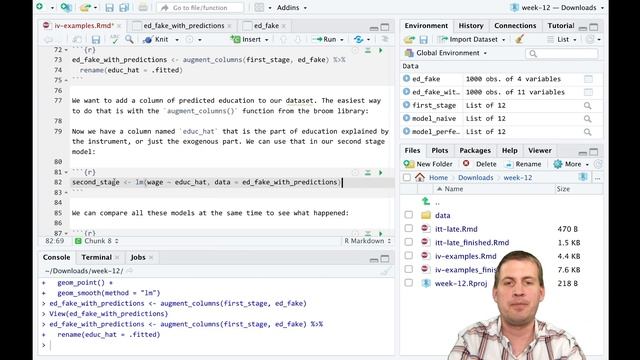
Task: Click the New File plus icon
Action: point(40,7)
